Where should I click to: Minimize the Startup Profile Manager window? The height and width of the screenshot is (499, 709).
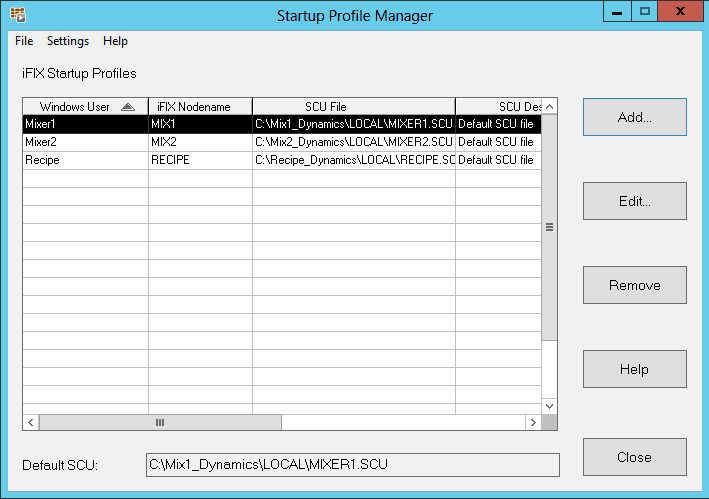pos(617,11)
